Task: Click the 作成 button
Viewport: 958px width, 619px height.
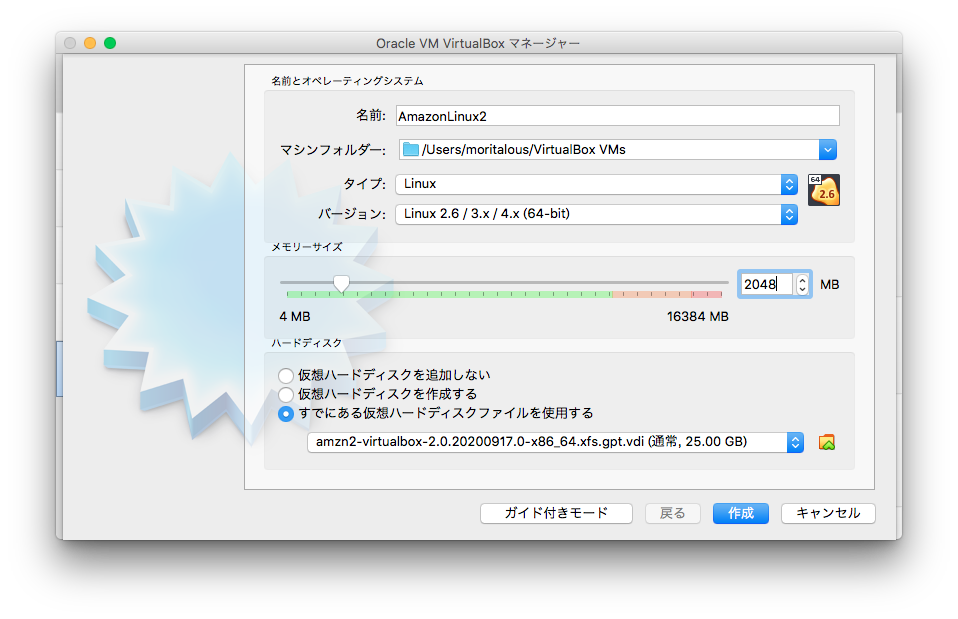Action: point(740,513)
